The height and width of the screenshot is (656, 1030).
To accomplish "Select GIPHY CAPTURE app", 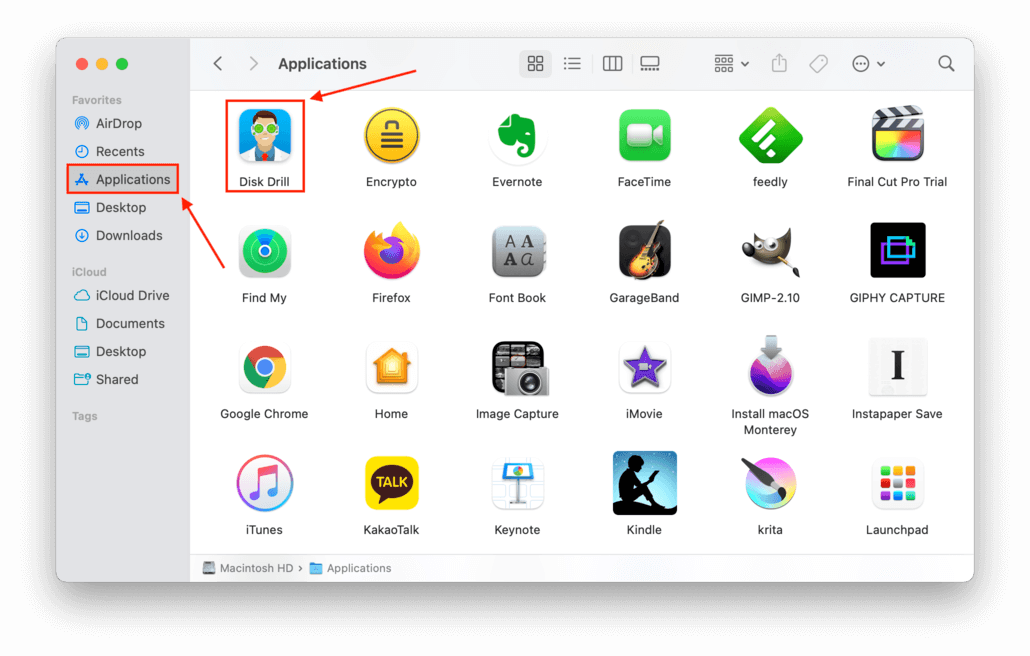I will click(897, 250).
